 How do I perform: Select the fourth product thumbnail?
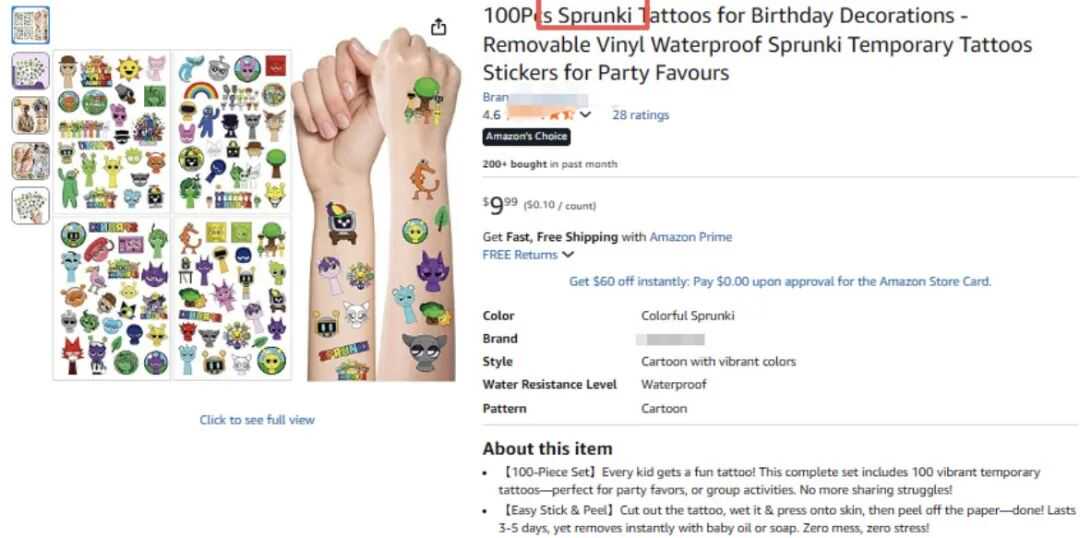30,160
